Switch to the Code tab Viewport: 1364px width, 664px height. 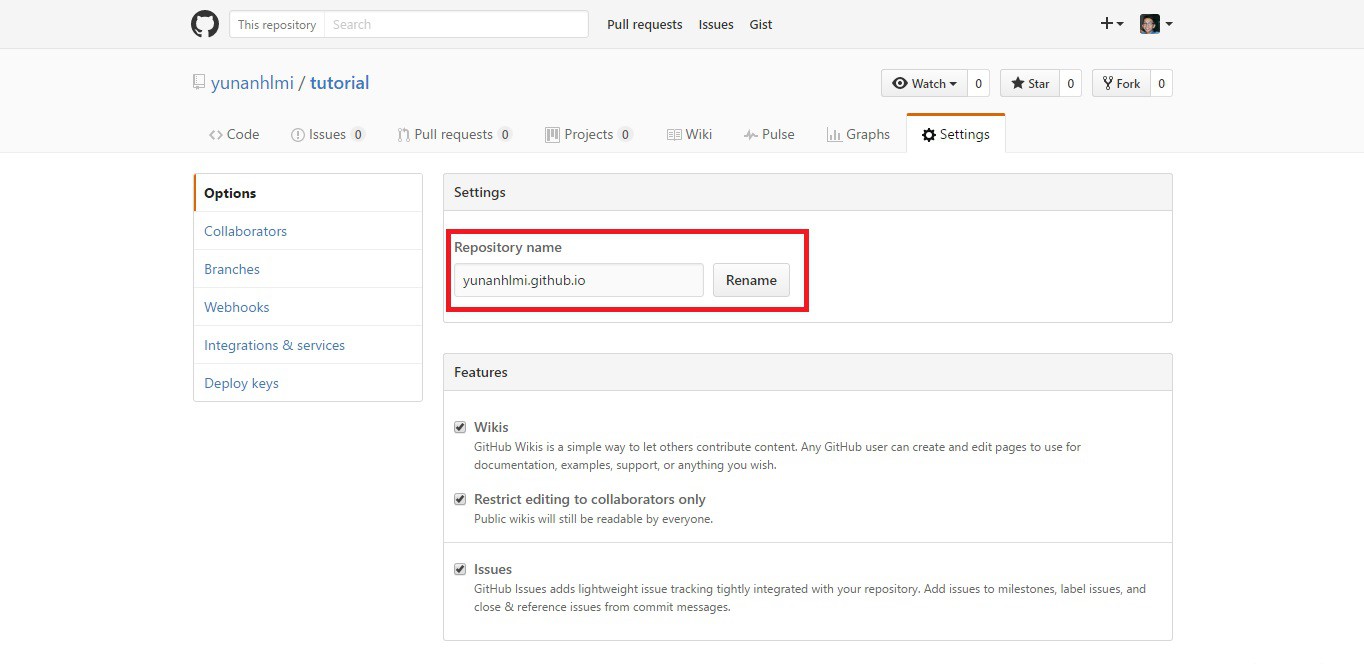(234, 134)
